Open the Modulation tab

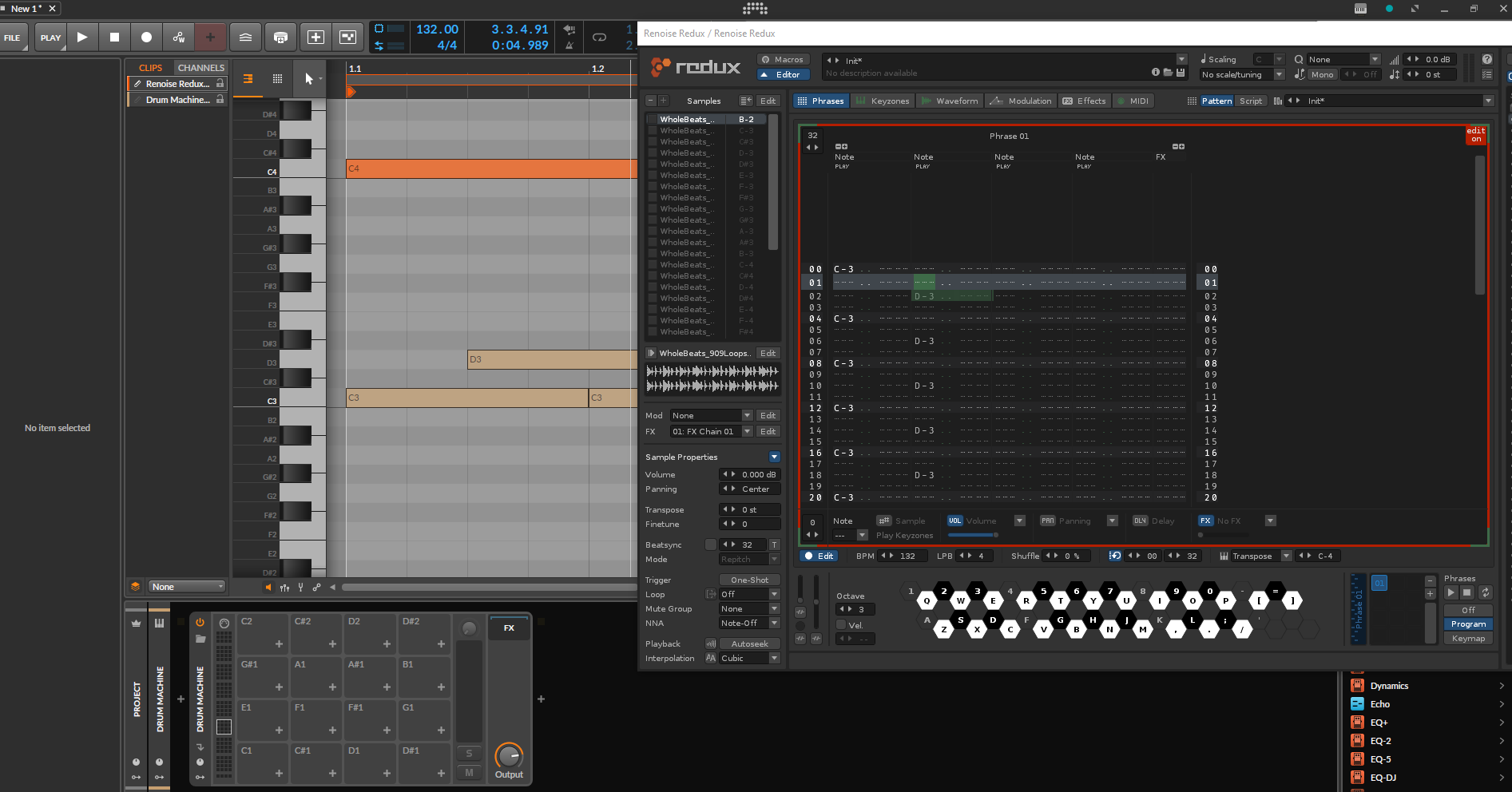[1022, 101]
